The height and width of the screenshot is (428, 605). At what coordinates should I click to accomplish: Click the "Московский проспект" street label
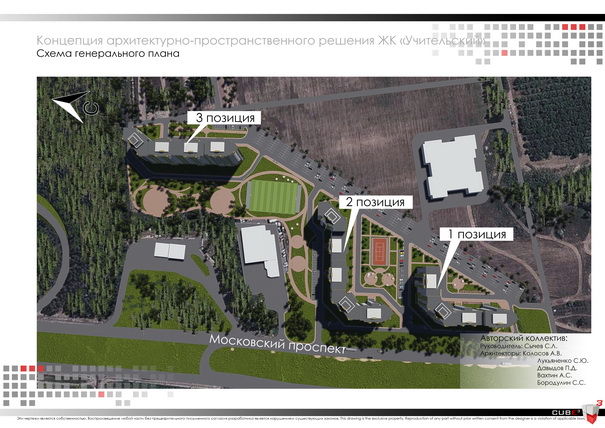276,344
